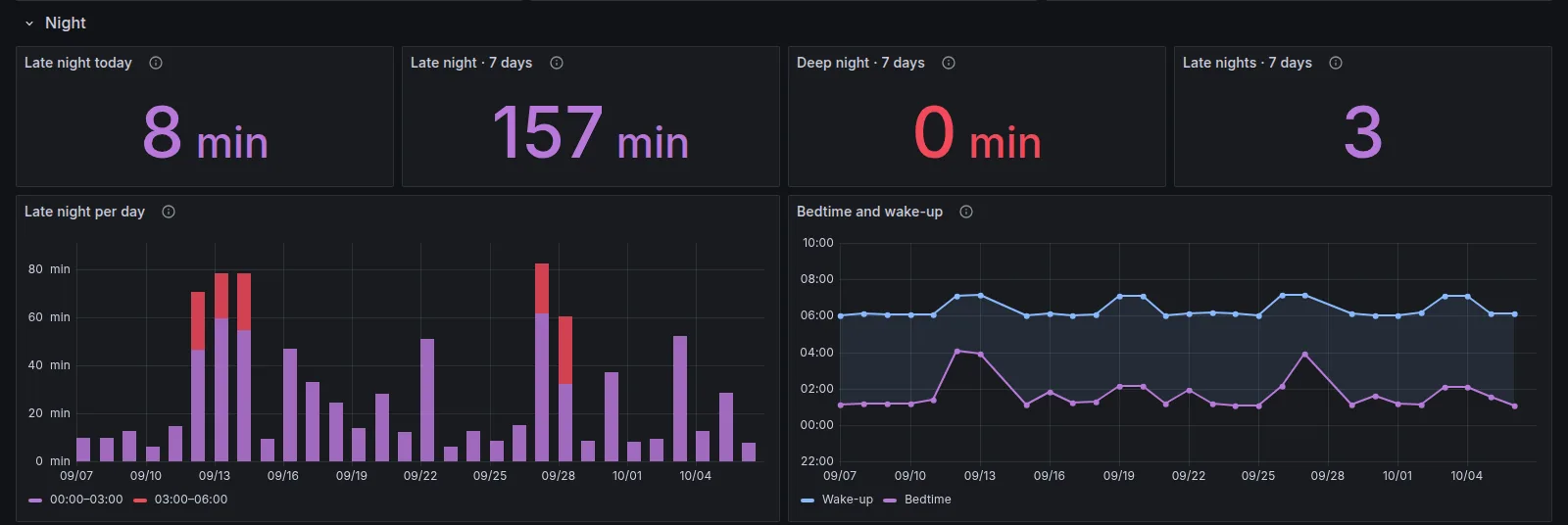Show info icon for Late night per day
The image size is (1568, 525).
click(169, 212)
